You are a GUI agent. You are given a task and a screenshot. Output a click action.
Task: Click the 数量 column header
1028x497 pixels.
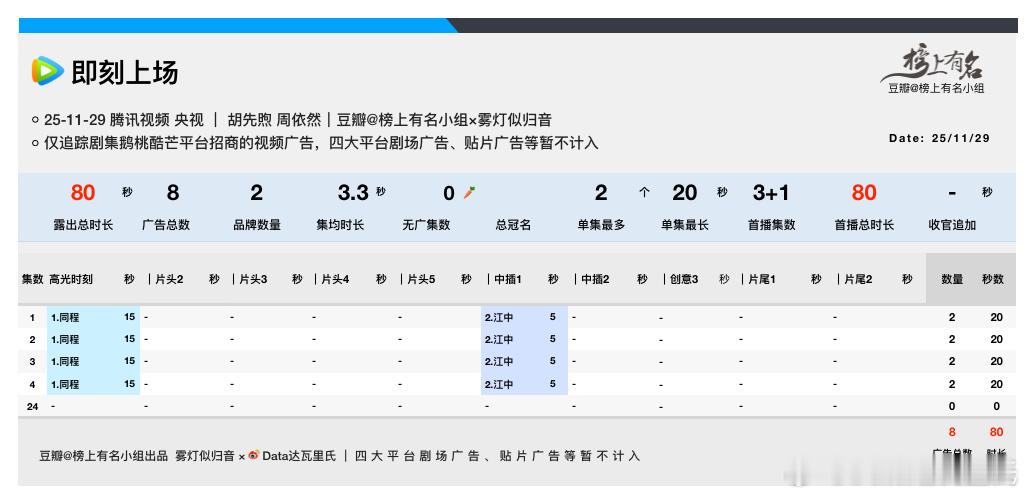click(x=952, y=279)
